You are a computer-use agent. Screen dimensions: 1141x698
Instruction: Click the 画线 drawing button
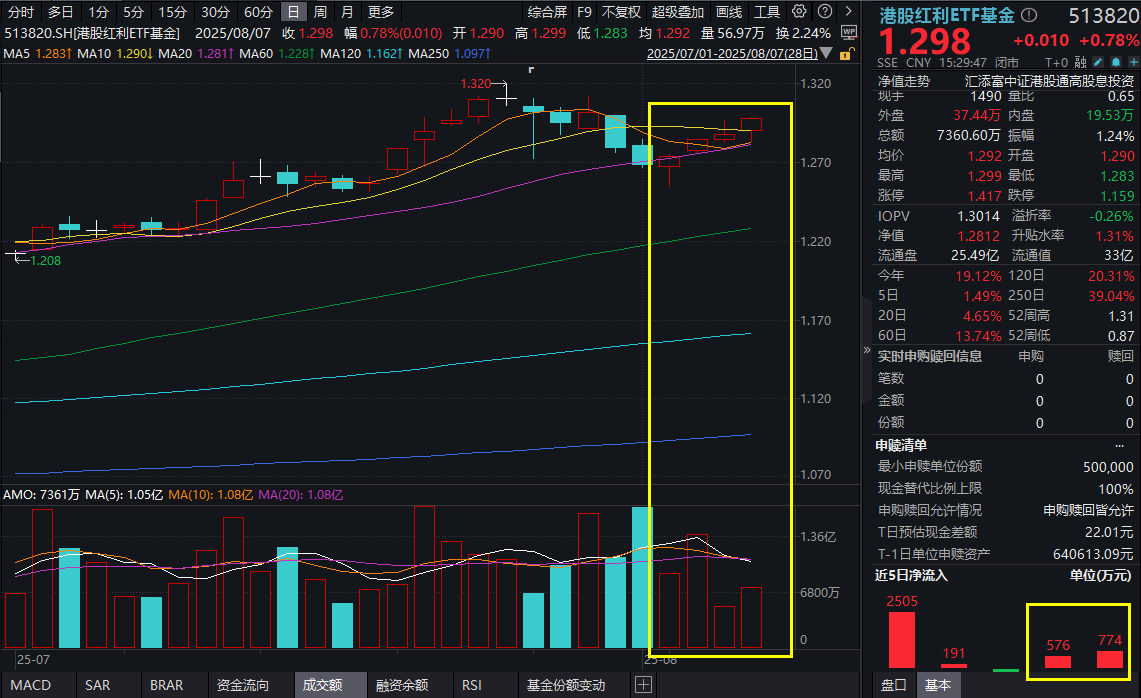click(x=730, y=12)
